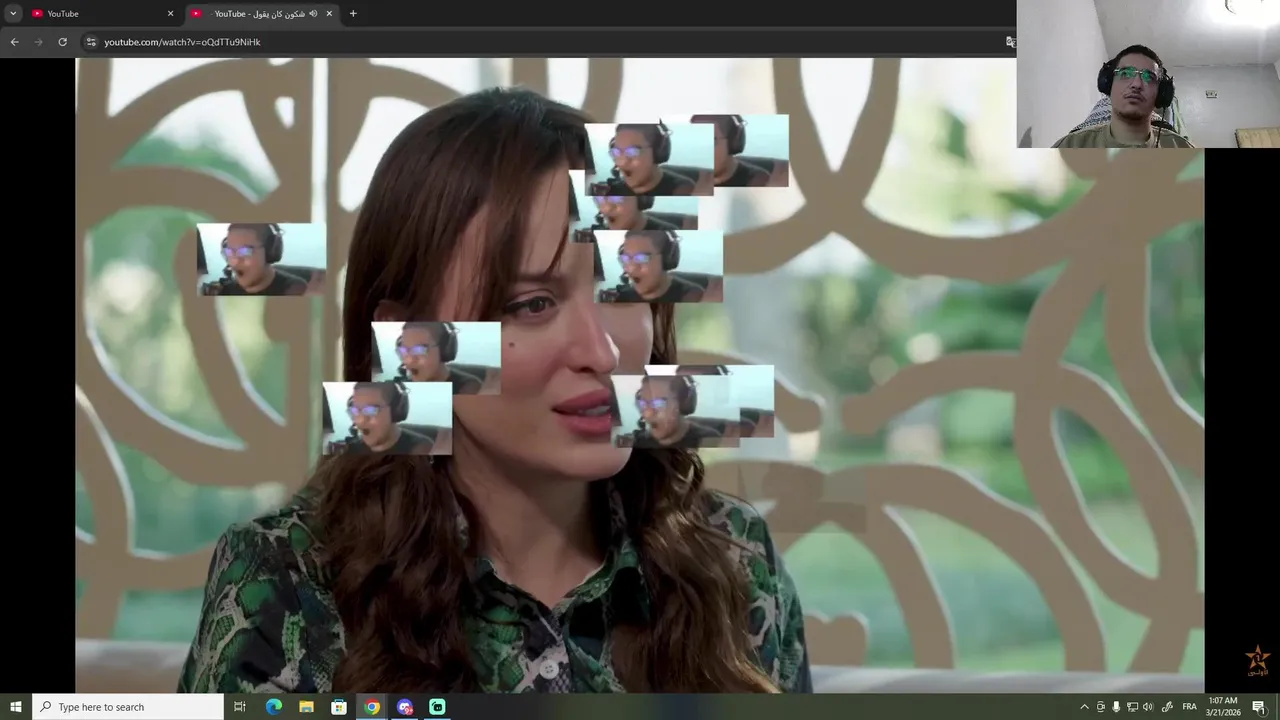The height and width of the screenshot is (720, 1280).
Task: Open the tab search dropdown in Chrome
Action: tap(13, 13)
